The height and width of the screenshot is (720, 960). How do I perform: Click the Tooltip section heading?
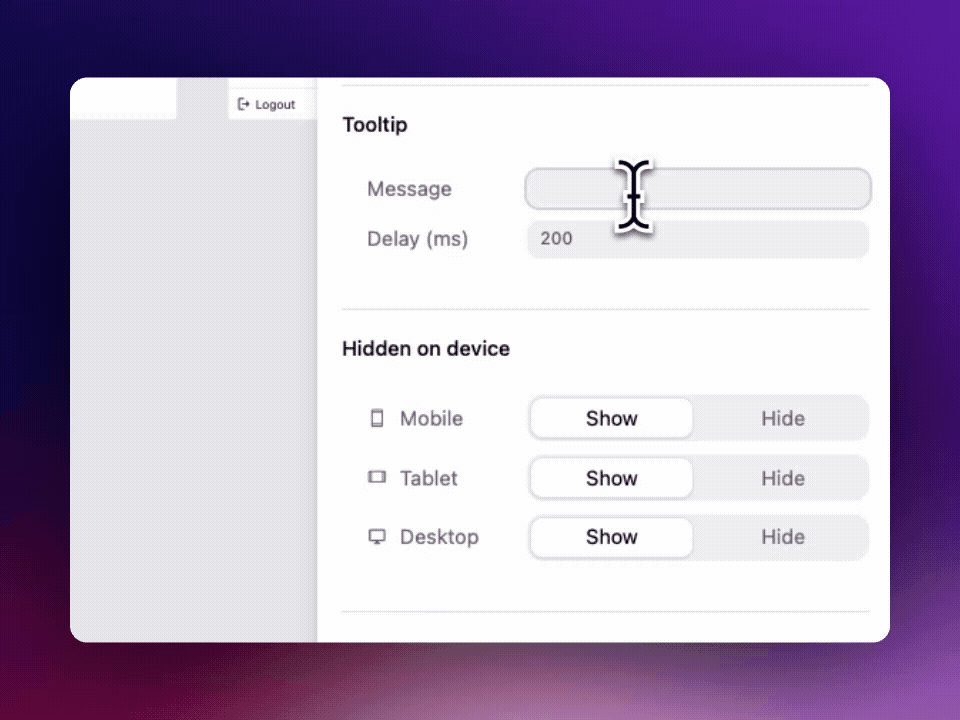pos(375,125)
